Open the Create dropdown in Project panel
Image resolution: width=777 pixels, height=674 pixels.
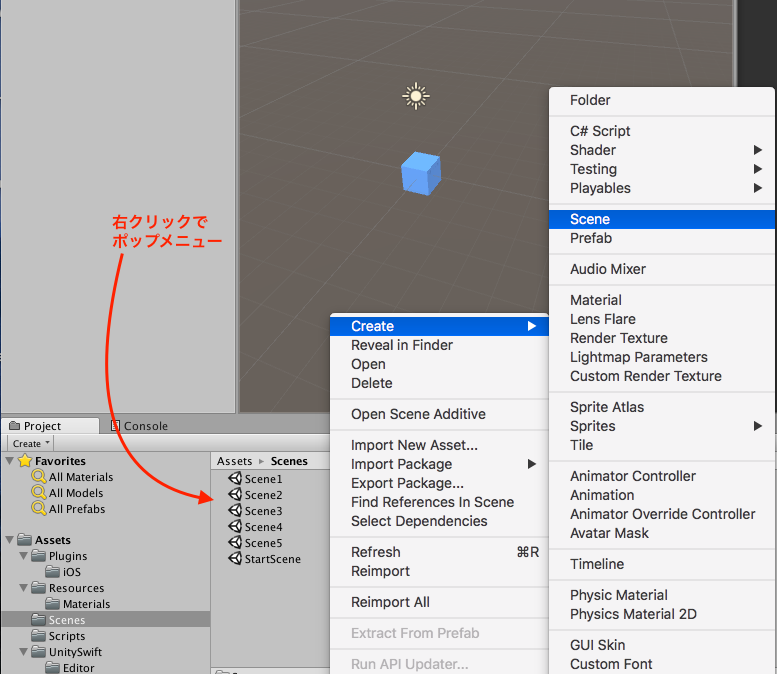[30, 443]
